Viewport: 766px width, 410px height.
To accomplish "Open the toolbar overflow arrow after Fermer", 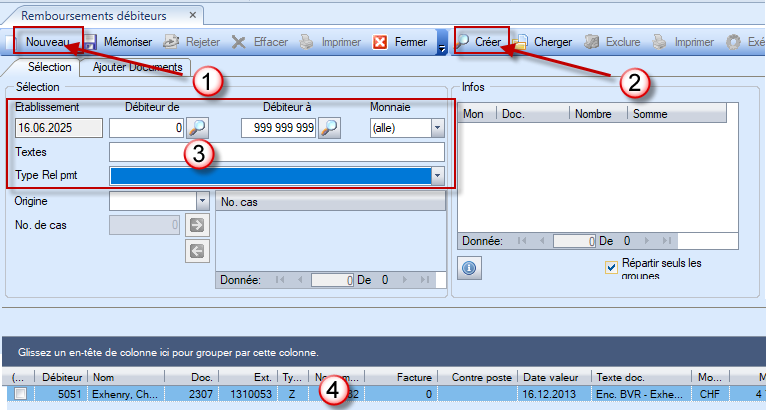I will click(442, 43).
